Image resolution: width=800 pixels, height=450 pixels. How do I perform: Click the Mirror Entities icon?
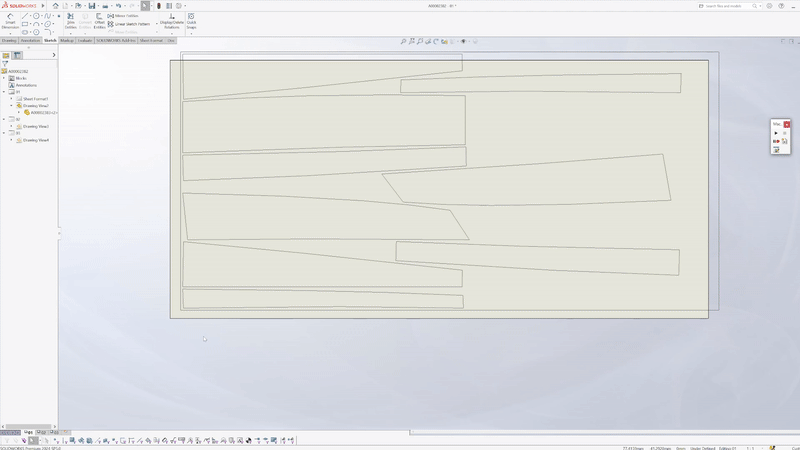click(127, 16)
